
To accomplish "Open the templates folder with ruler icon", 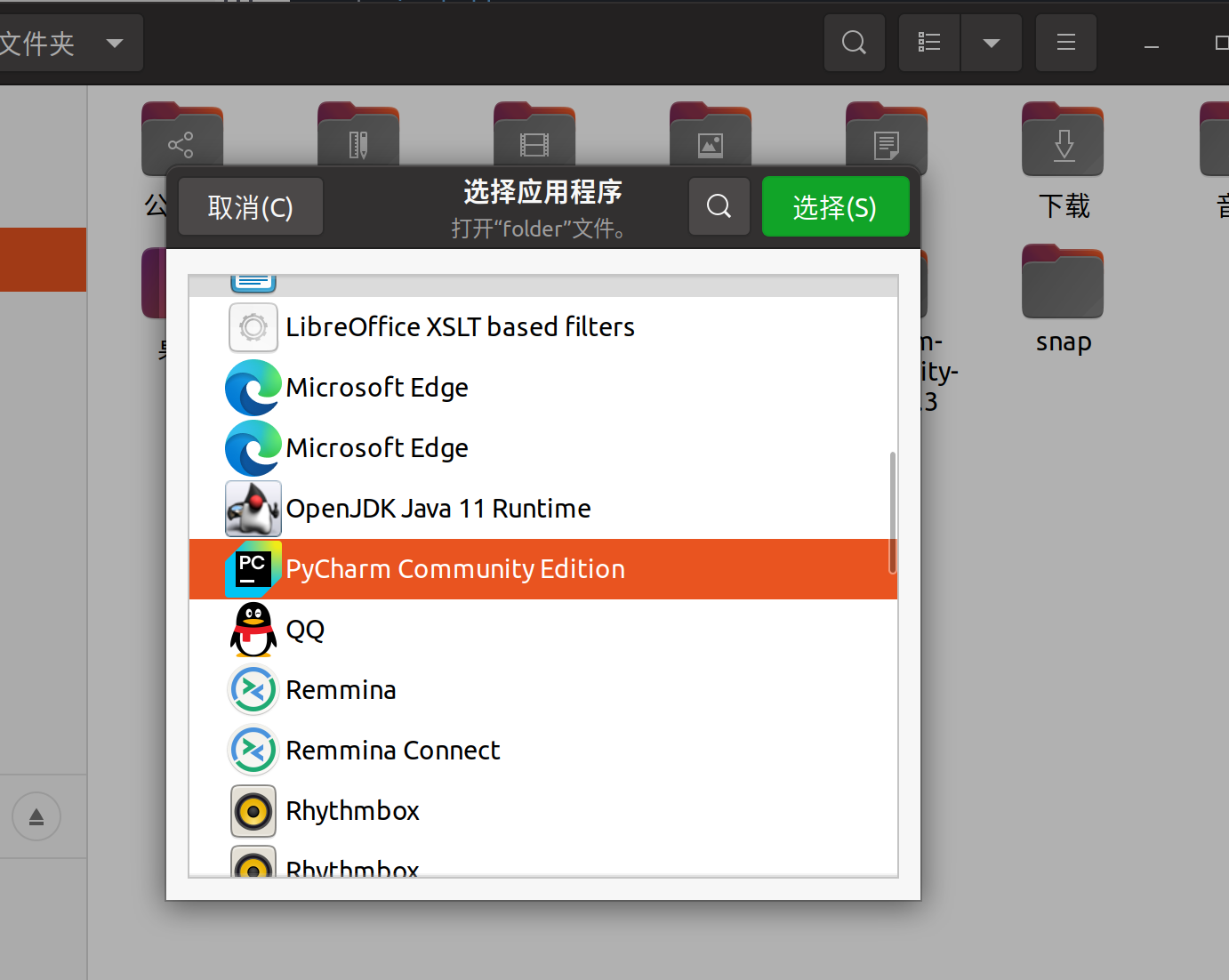I will click(x=358, y=135).
